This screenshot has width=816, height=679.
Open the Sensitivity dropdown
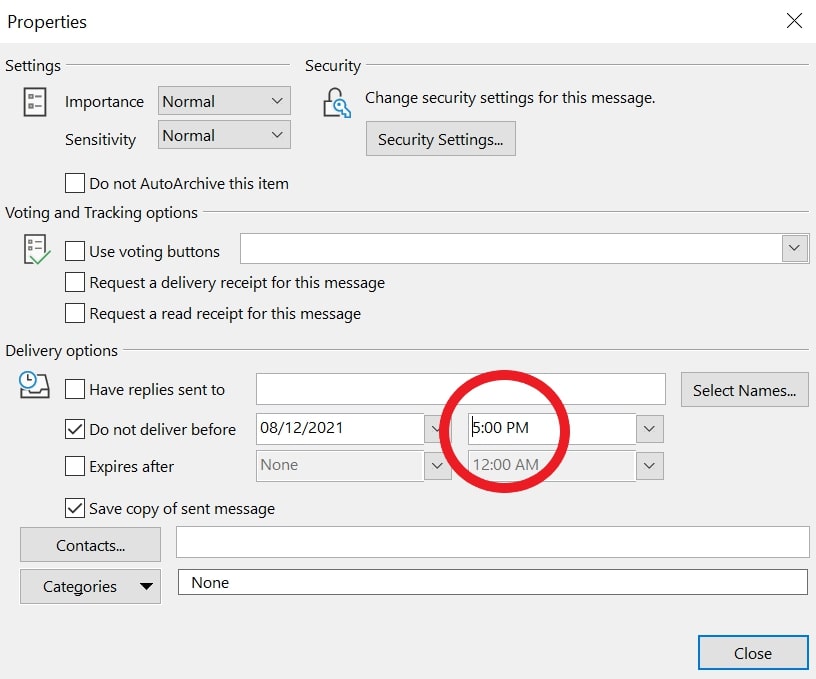tap(224, 135)
